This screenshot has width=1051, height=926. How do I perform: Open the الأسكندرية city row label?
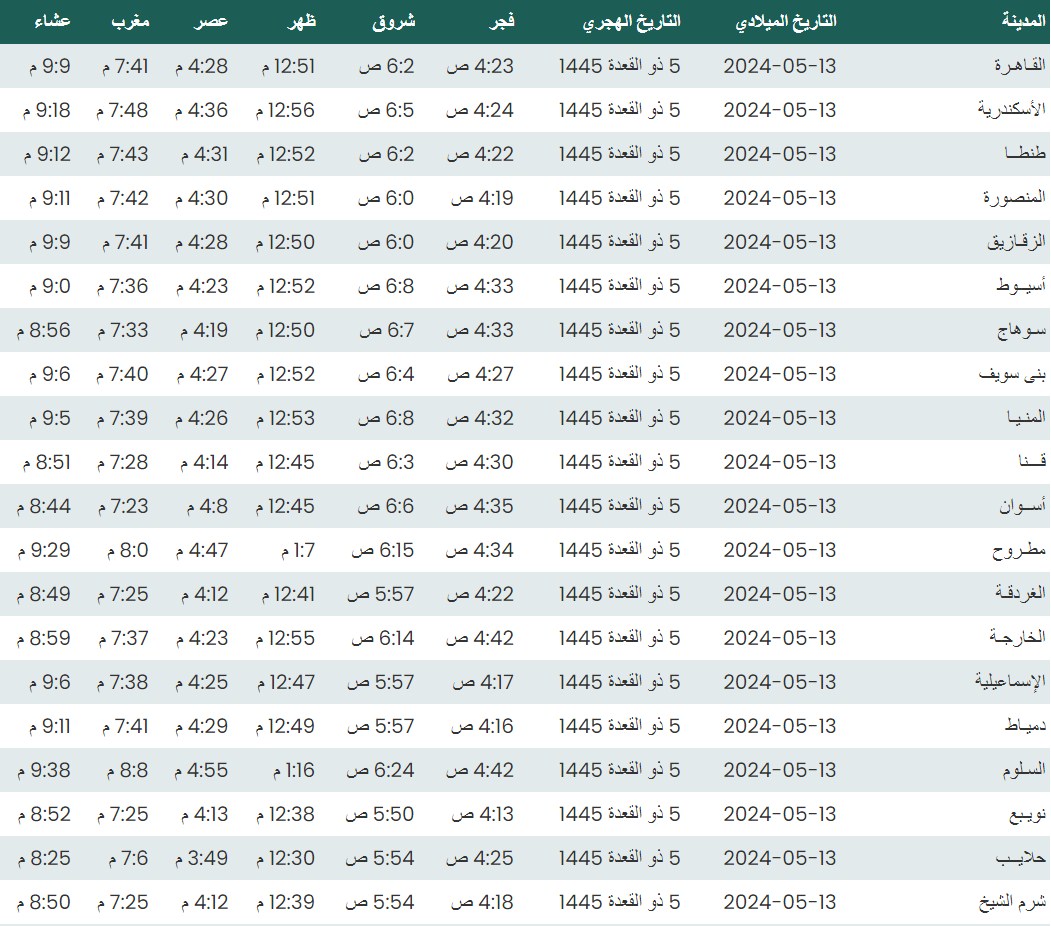[x=1011, y=110]
